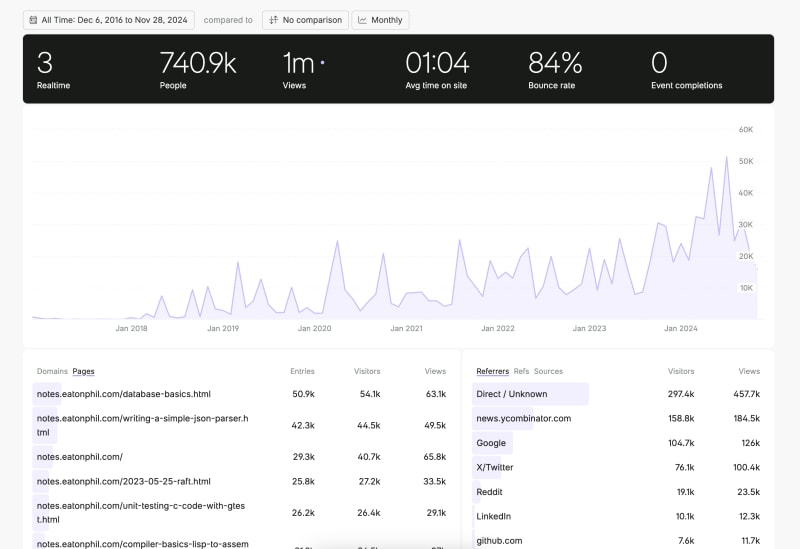Click the comparison arrows icon
Image resolution: width=800 pixels, height=549 pixels.
pos(274,20)
